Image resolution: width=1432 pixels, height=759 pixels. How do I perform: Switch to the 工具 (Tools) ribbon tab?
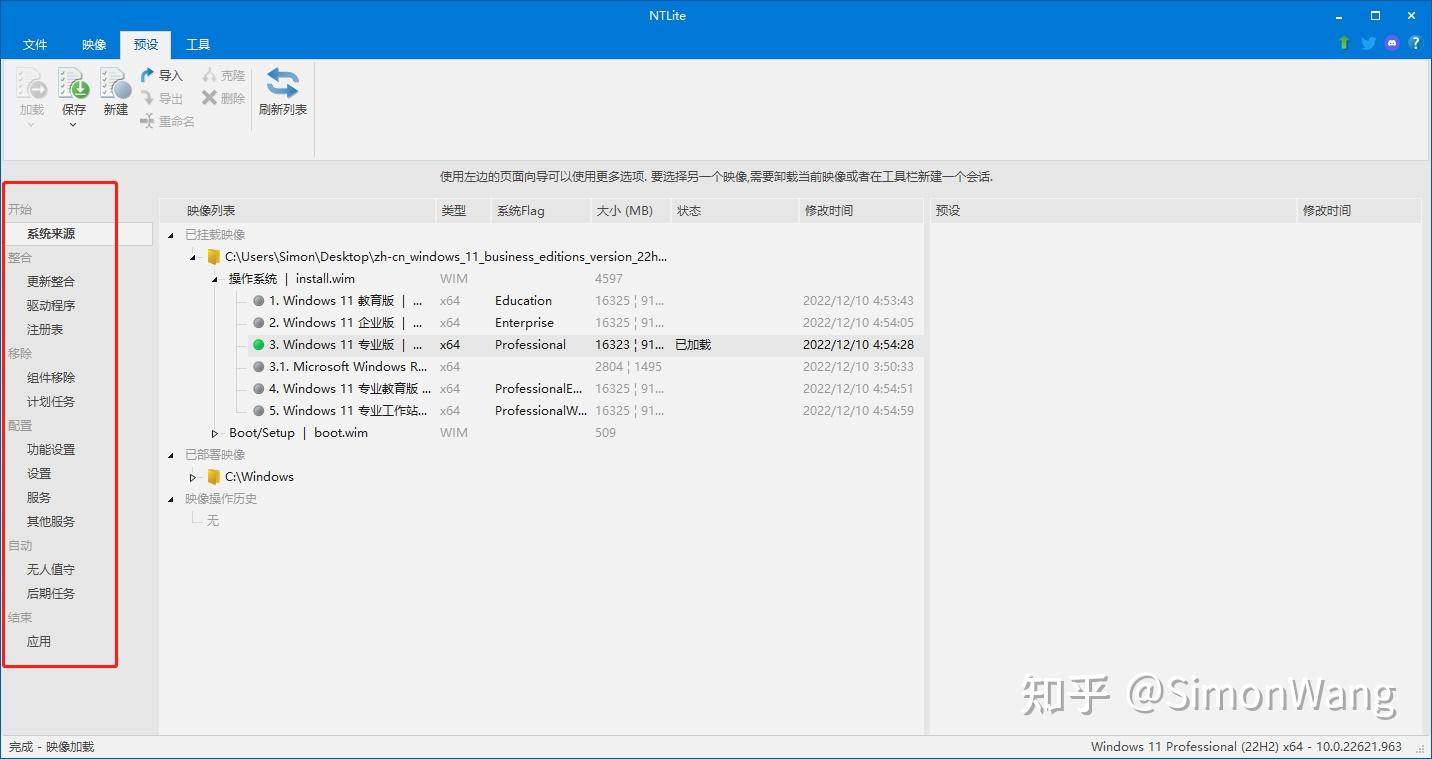pyautogui.click(x=197, y=44)
